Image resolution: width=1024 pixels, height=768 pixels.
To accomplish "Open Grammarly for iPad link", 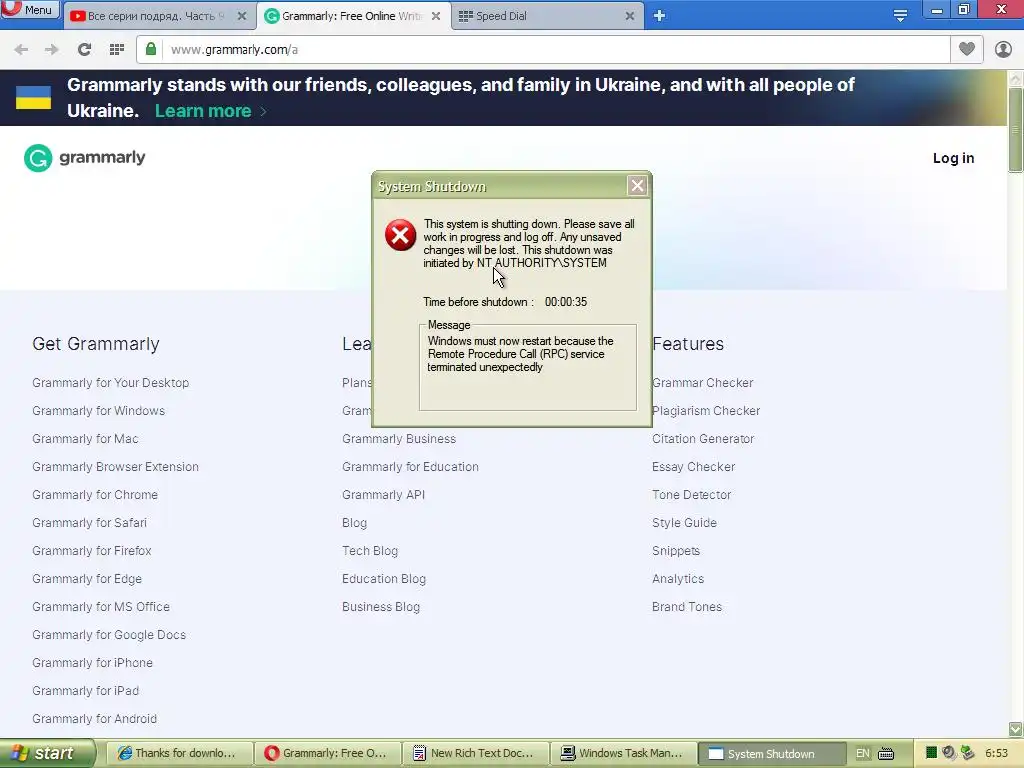I will pos(86,691).
